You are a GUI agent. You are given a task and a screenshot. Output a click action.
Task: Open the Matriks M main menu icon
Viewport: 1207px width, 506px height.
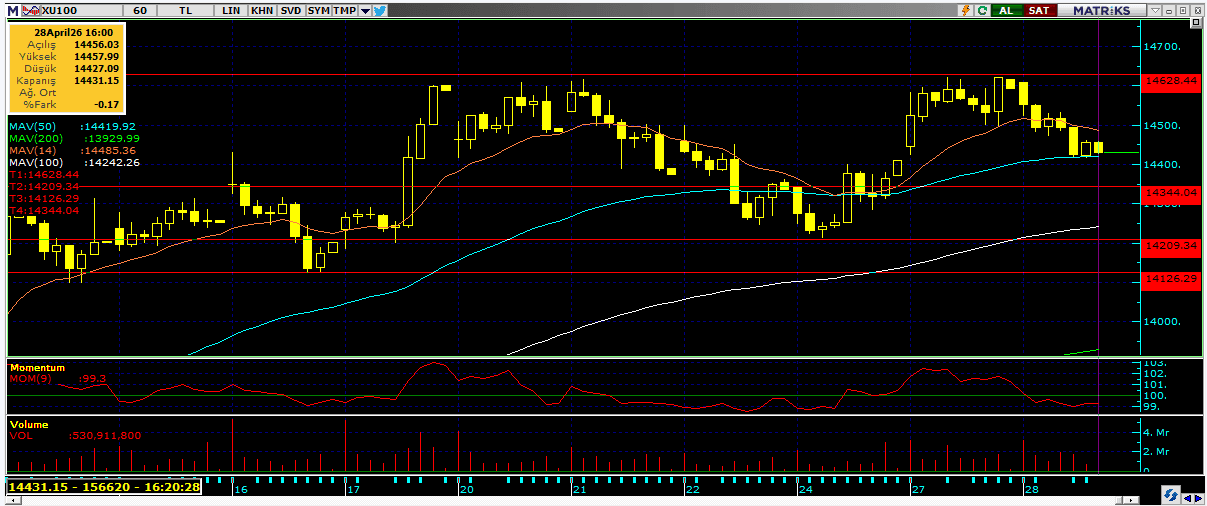pos(12,10)
